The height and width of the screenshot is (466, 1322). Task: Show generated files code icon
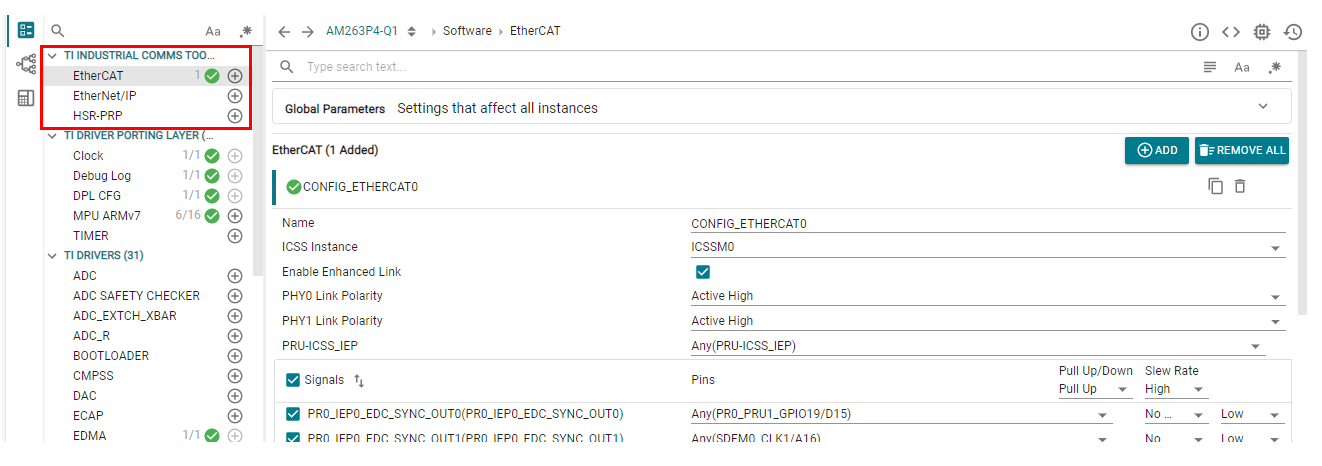point(1231,32)
